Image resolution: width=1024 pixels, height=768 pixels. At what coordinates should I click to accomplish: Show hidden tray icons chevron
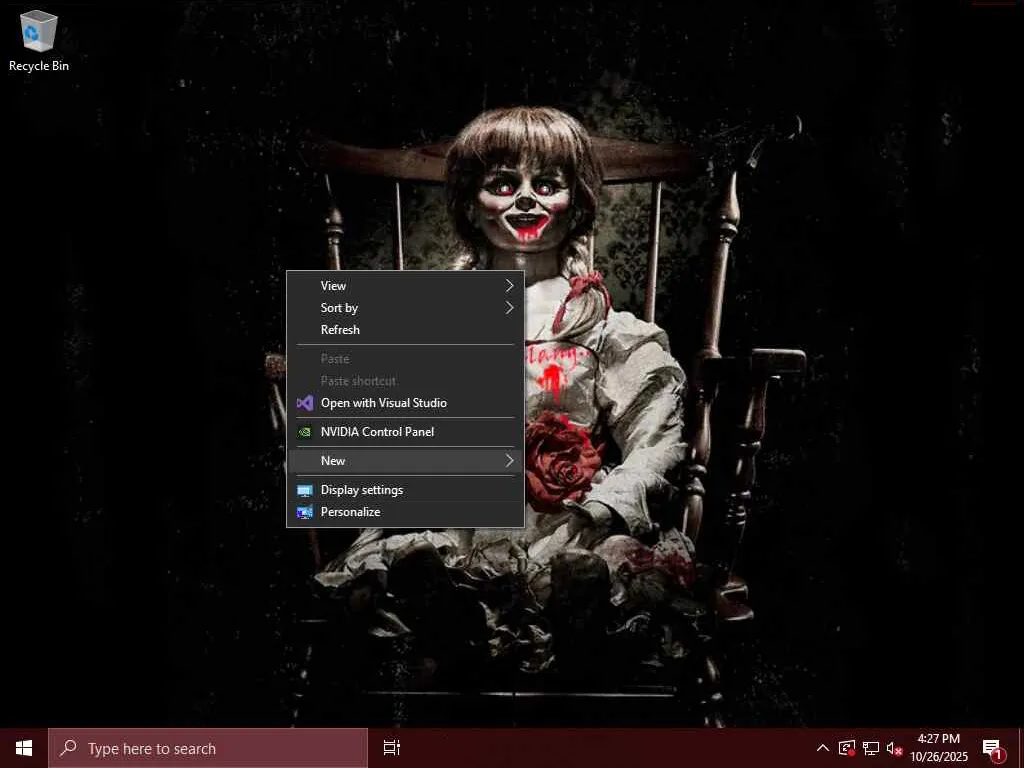tap(823, 748)
